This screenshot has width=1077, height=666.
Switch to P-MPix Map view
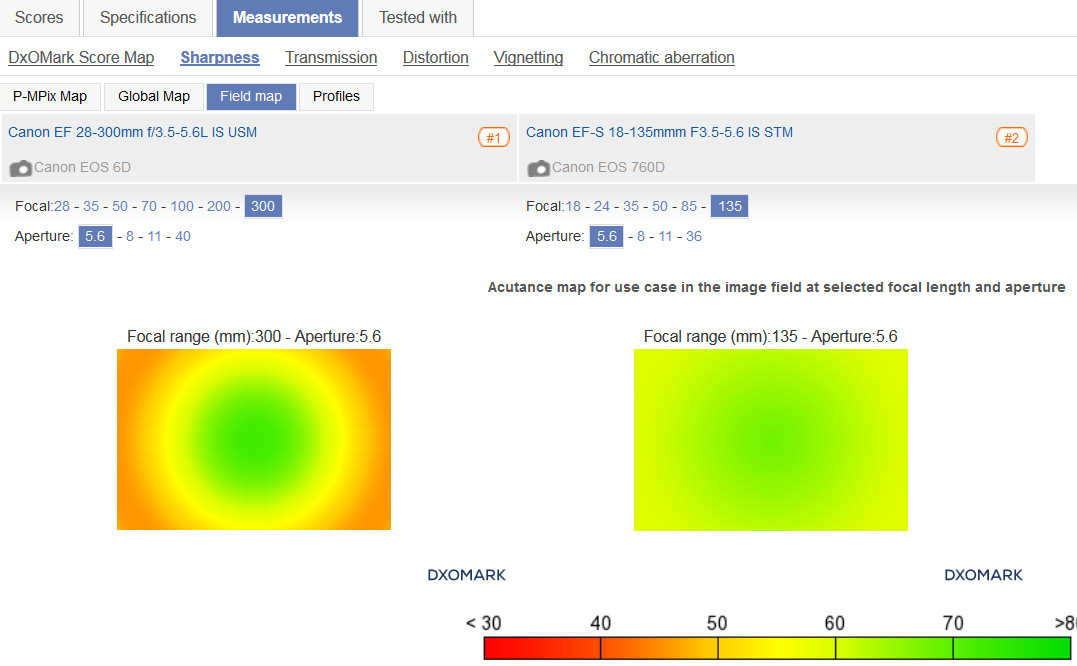[x=50, y=97]
